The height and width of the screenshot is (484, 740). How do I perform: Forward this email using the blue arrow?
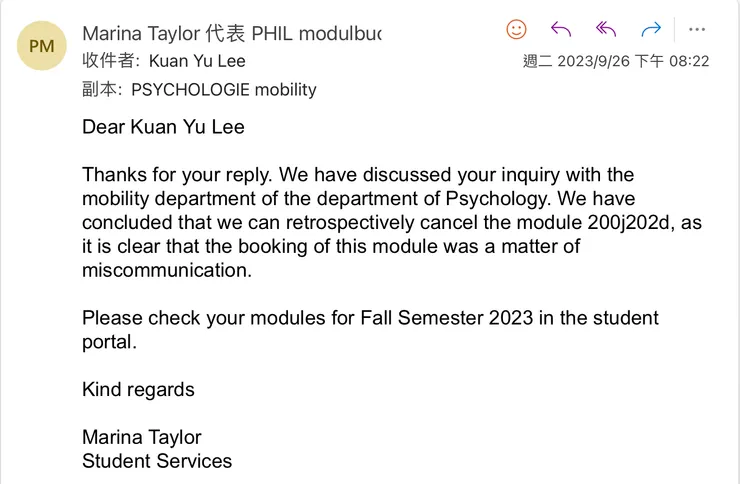tap(651, 30)
